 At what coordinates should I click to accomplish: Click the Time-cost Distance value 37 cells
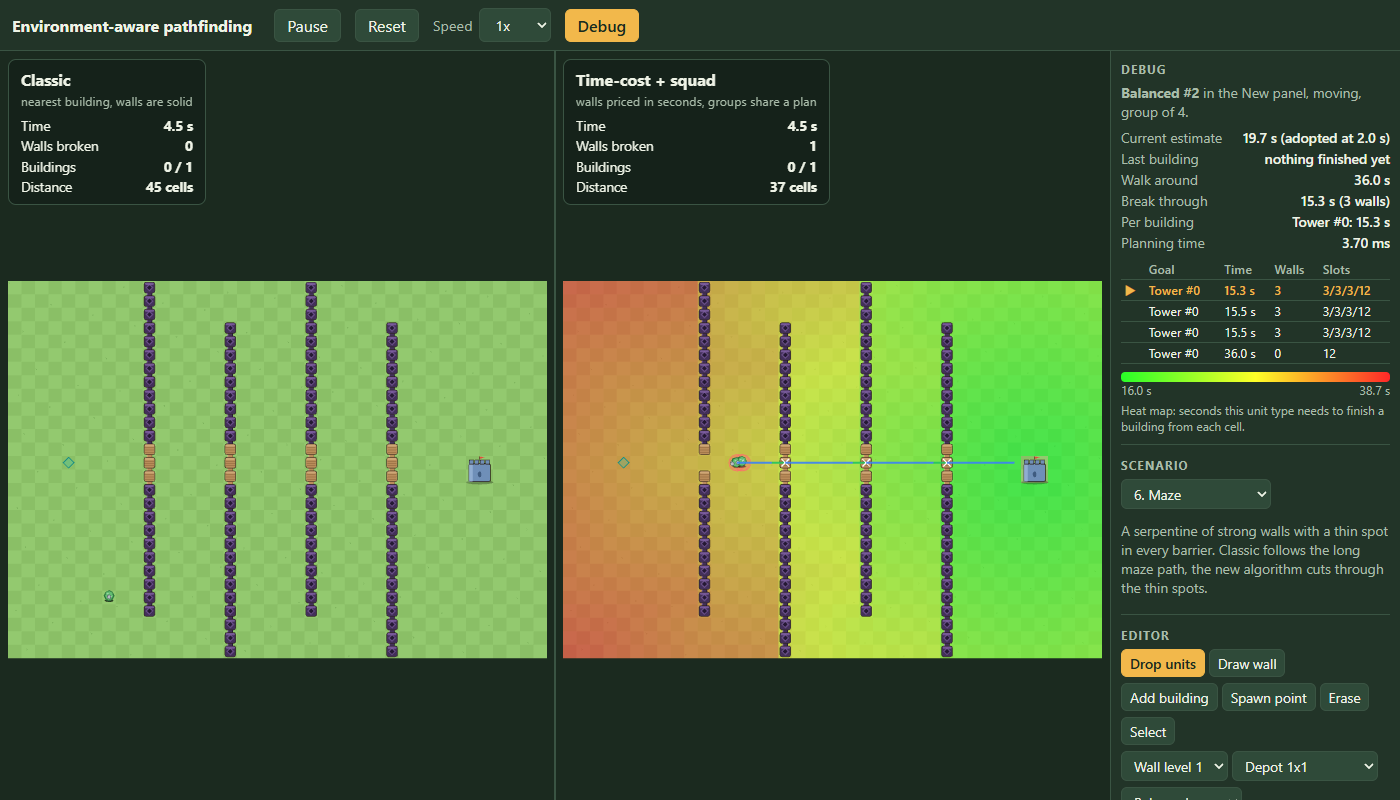(x=793, y=187)
